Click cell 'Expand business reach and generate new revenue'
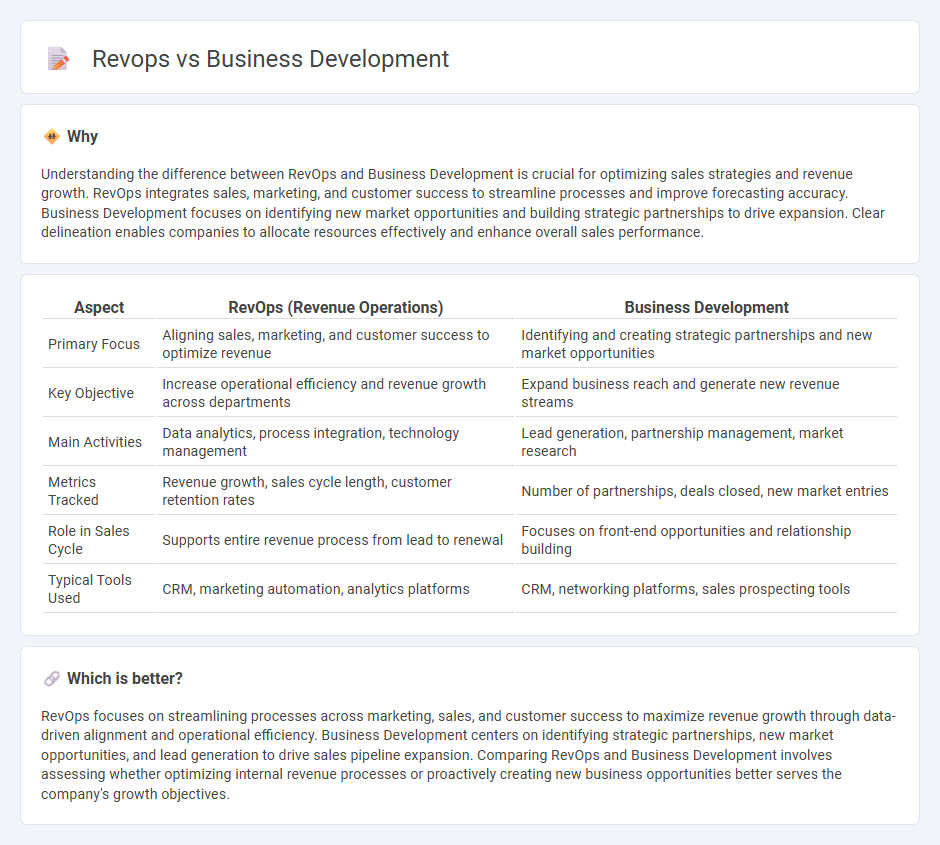Image resolution: width=940 pixels, height=845 pixels. point(706,393)
